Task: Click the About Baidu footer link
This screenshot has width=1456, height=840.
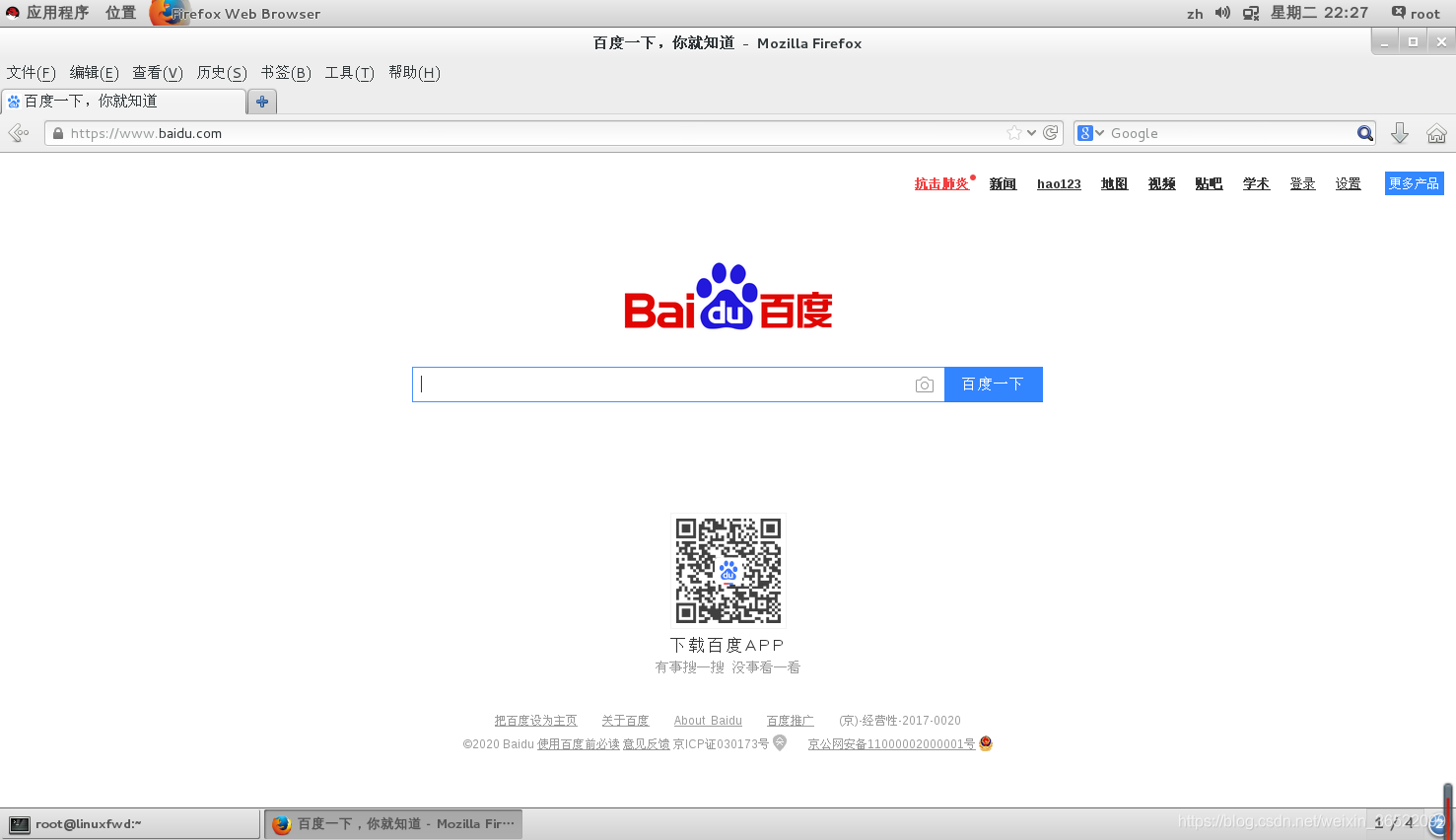Action: point(708,721)
